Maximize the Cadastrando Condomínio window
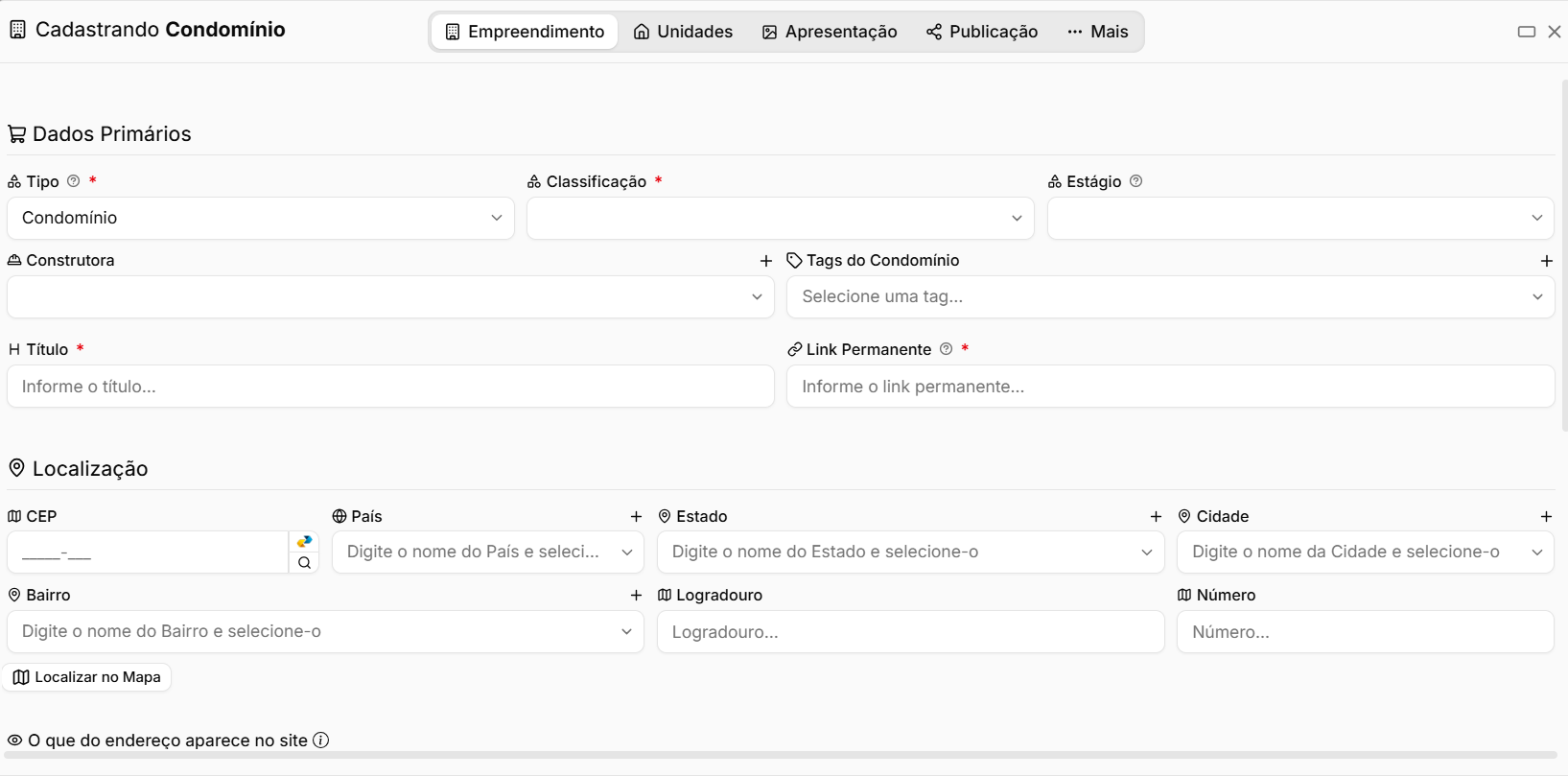Viewport: 1568px width, 776px height. point(1527,32)
